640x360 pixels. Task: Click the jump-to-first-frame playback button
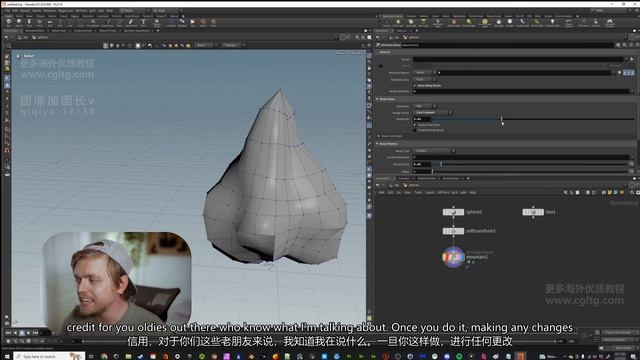pos(9,333)
